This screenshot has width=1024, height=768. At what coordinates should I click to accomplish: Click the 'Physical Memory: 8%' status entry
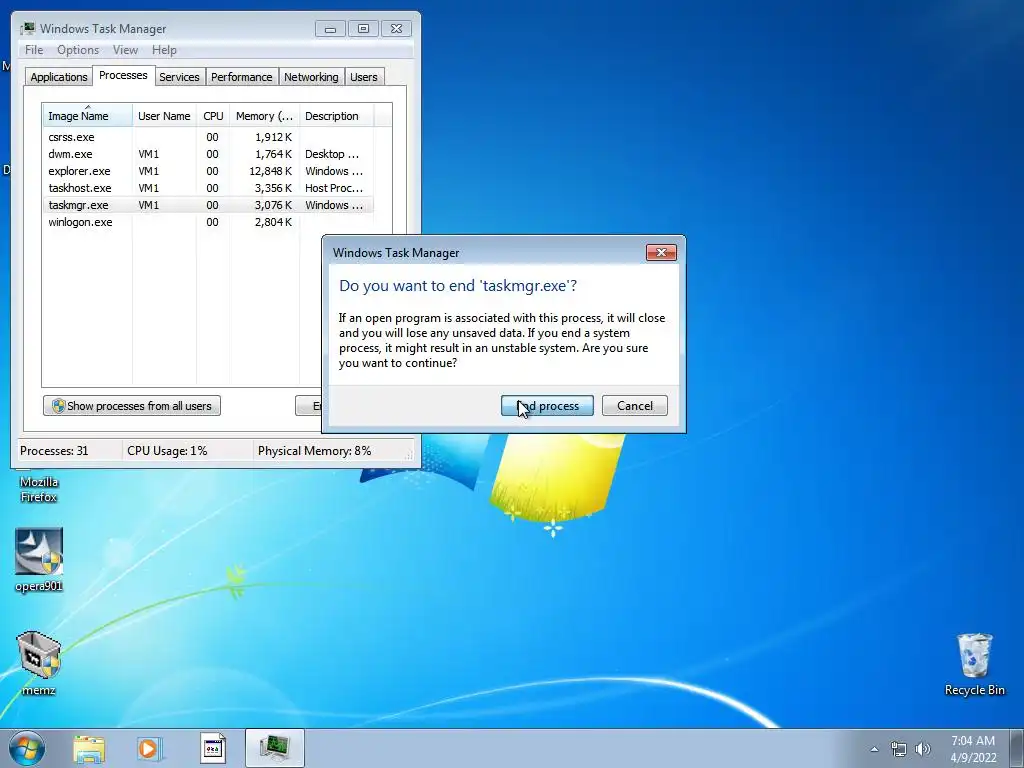point(314,451)
